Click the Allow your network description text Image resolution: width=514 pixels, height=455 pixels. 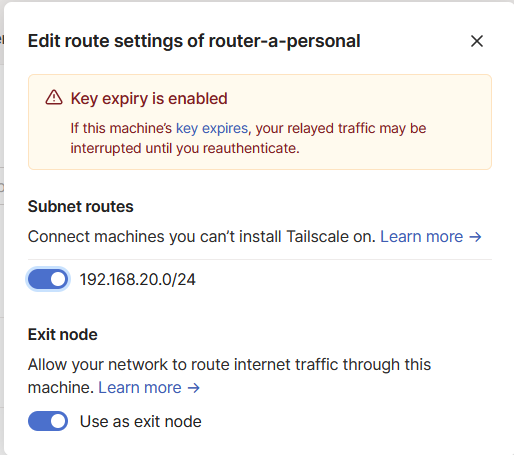(x=229, y=376)
